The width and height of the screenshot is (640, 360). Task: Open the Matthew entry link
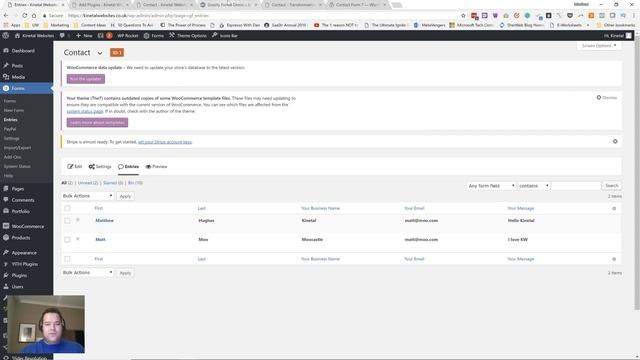coord(104,220)
